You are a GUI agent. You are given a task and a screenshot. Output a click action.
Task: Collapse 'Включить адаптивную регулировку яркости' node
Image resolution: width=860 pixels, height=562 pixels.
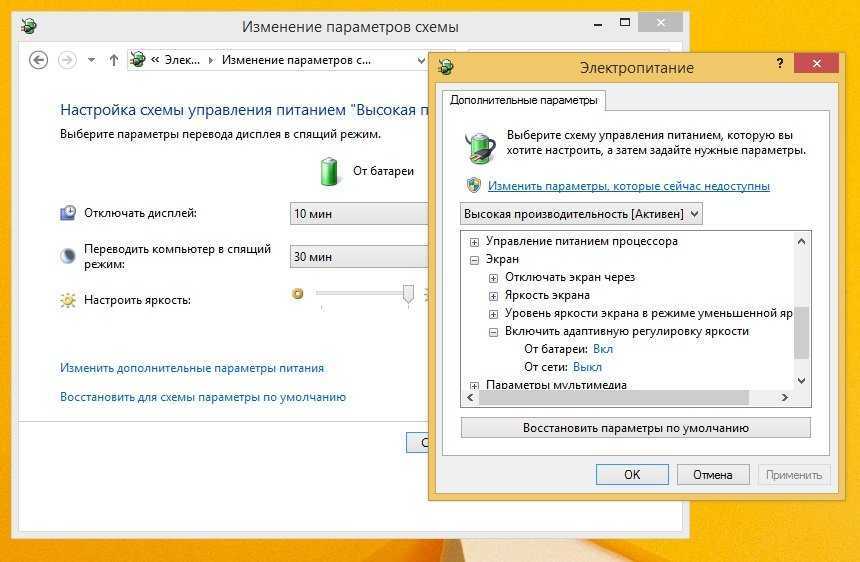tap(494, 332)
